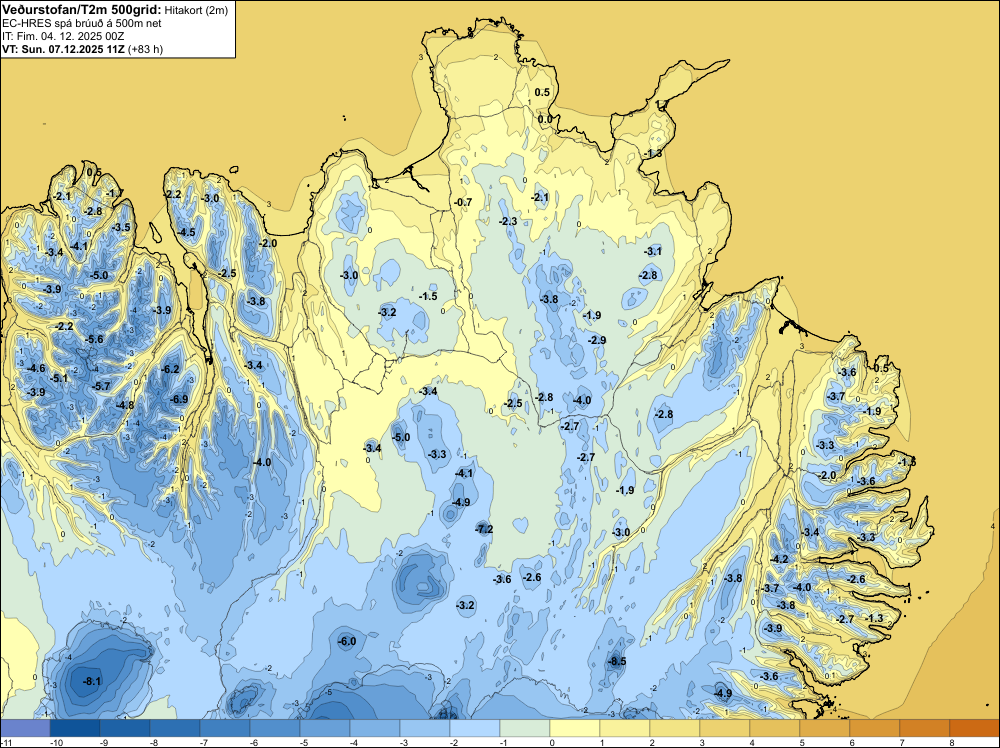The width and height of the screenshot is (1000, 748).
Task: Select legend swatch between -1 and 0
Action: (525, 728)
